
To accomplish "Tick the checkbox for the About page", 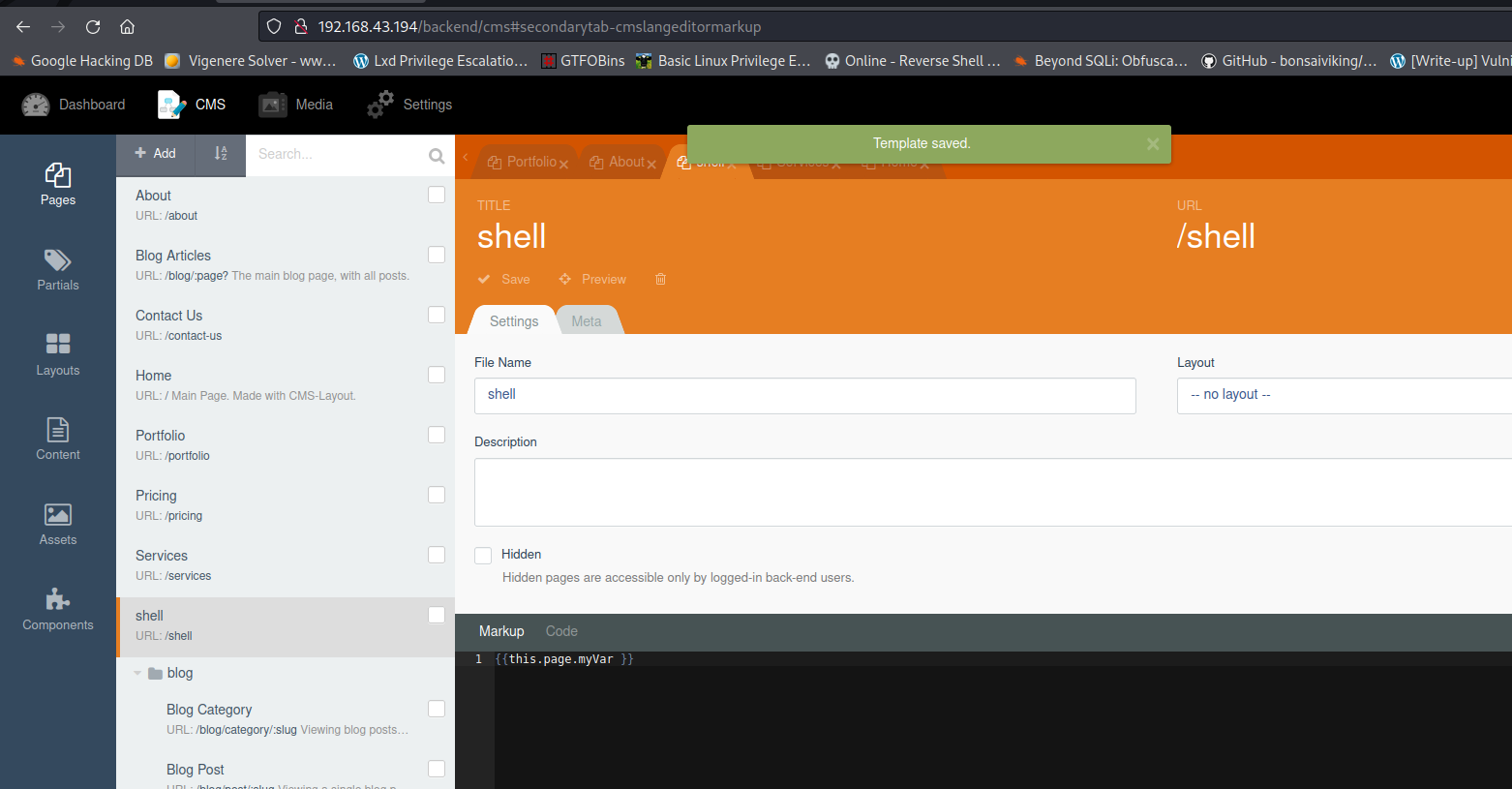I will point(437,195).
